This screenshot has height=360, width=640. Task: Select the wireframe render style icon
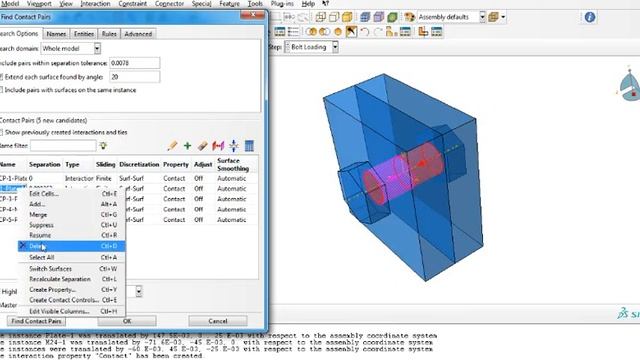click(x=321, y=17)
